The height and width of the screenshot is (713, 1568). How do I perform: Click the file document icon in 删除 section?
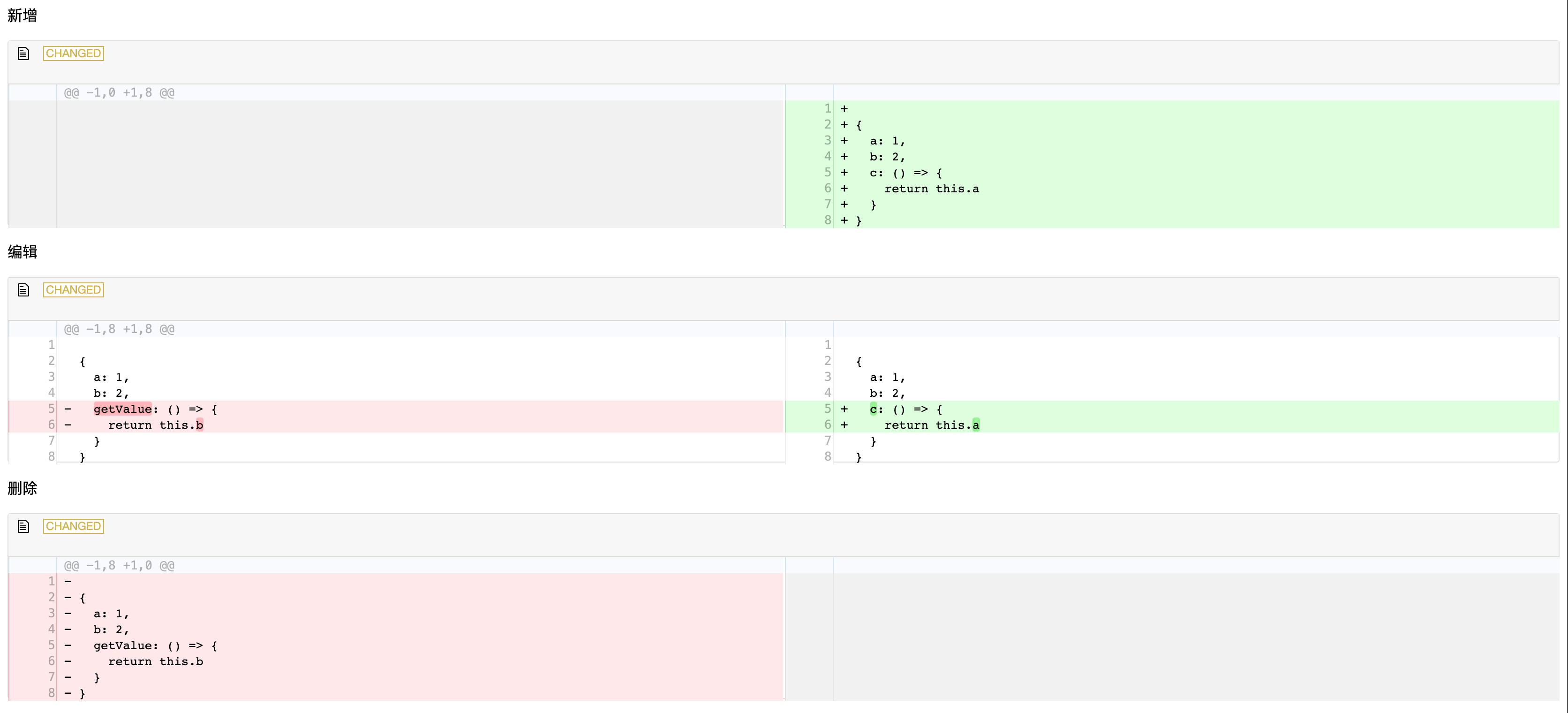[23, 525]
